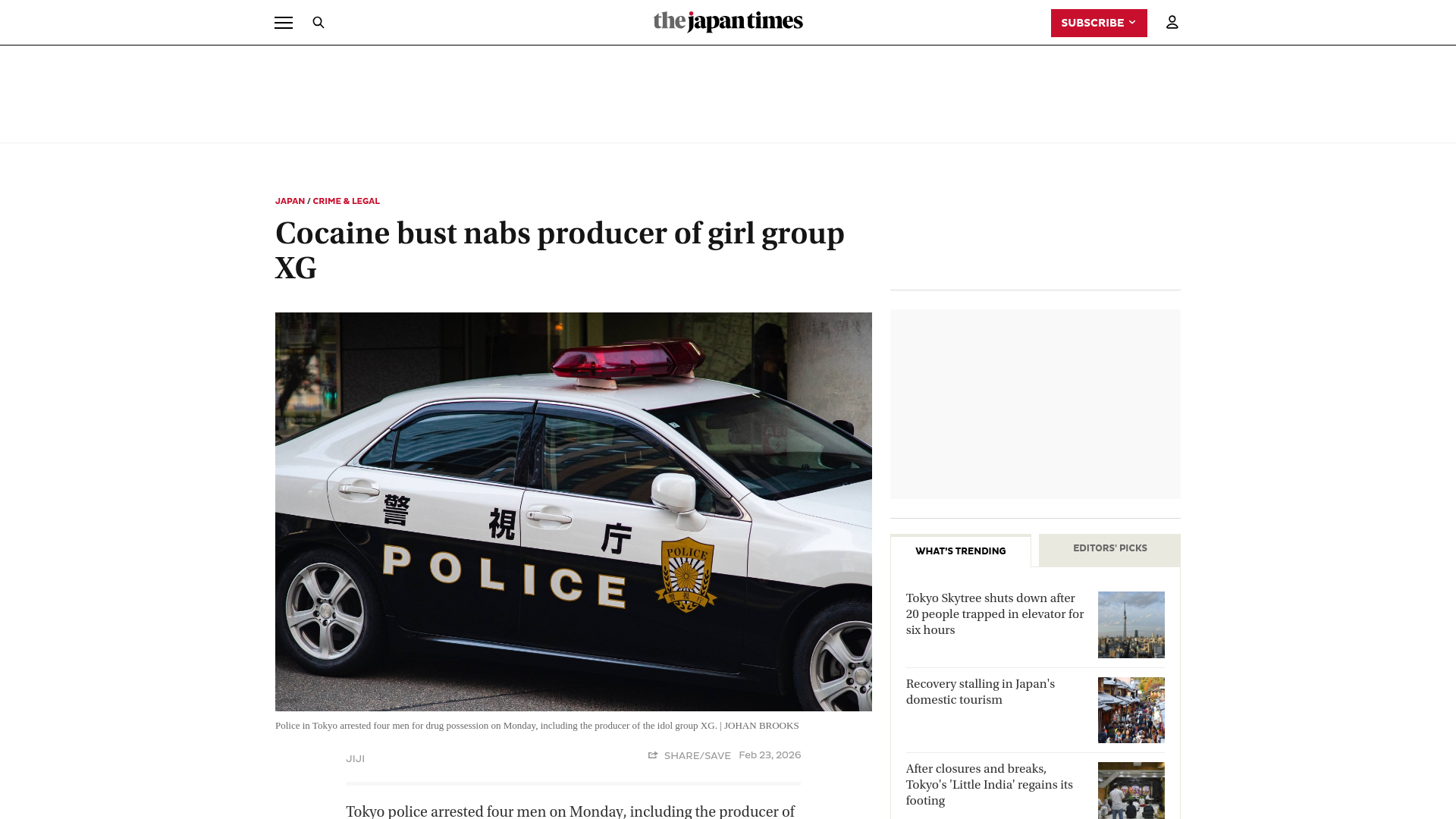
Task: Open the Little India article thumbnail
Action: [x=1131, y=790]
